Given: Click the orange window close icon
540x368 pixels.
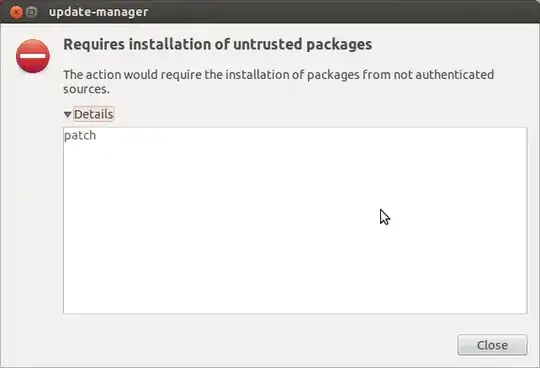Looking at the screenshot, I should pos(16,12).
